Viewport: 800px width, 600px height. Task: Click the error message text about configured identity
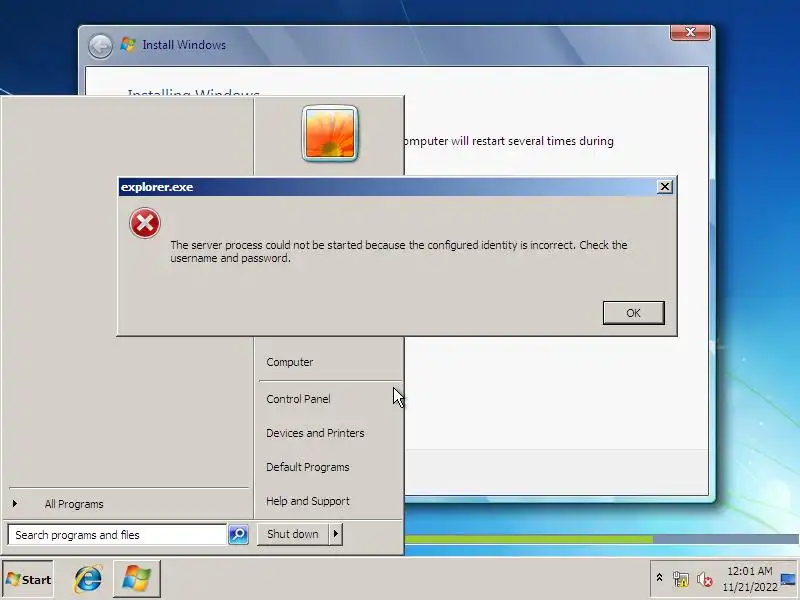[x=398, y=252]
